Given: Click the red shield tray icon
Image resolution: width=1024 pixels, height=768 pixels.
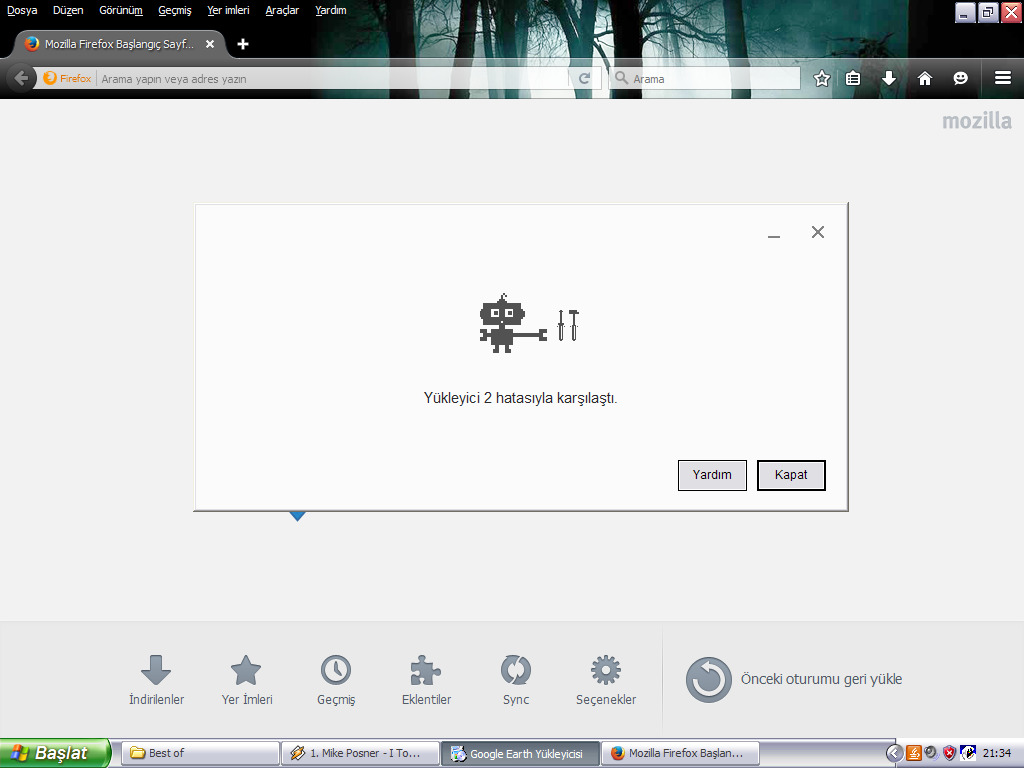Looking at the screenshot, I should click(950, 753).
